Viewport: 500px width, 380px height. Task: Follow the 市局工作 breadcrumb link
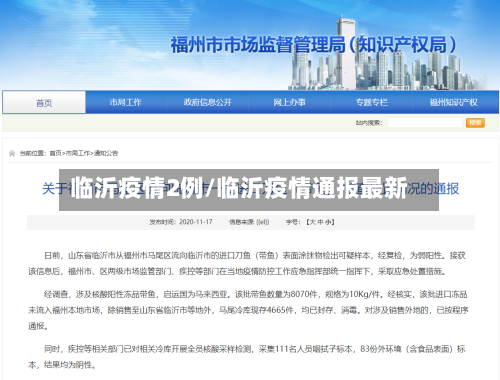point(78,153)
